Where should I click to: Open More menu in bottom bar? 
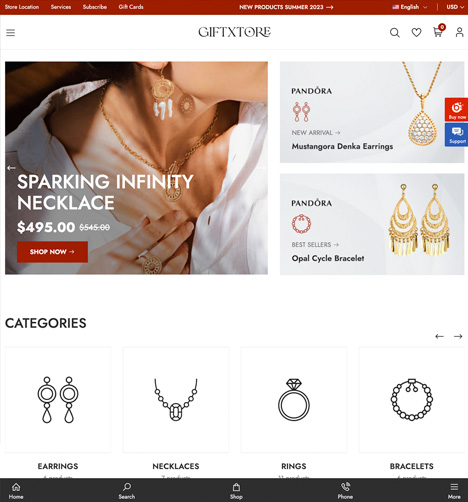(x=454, y=491)
